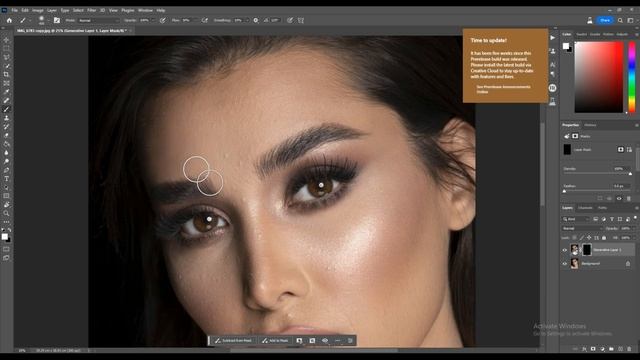The image size is (640, 360).
Task: Open the Image menu
Action: 38,10
